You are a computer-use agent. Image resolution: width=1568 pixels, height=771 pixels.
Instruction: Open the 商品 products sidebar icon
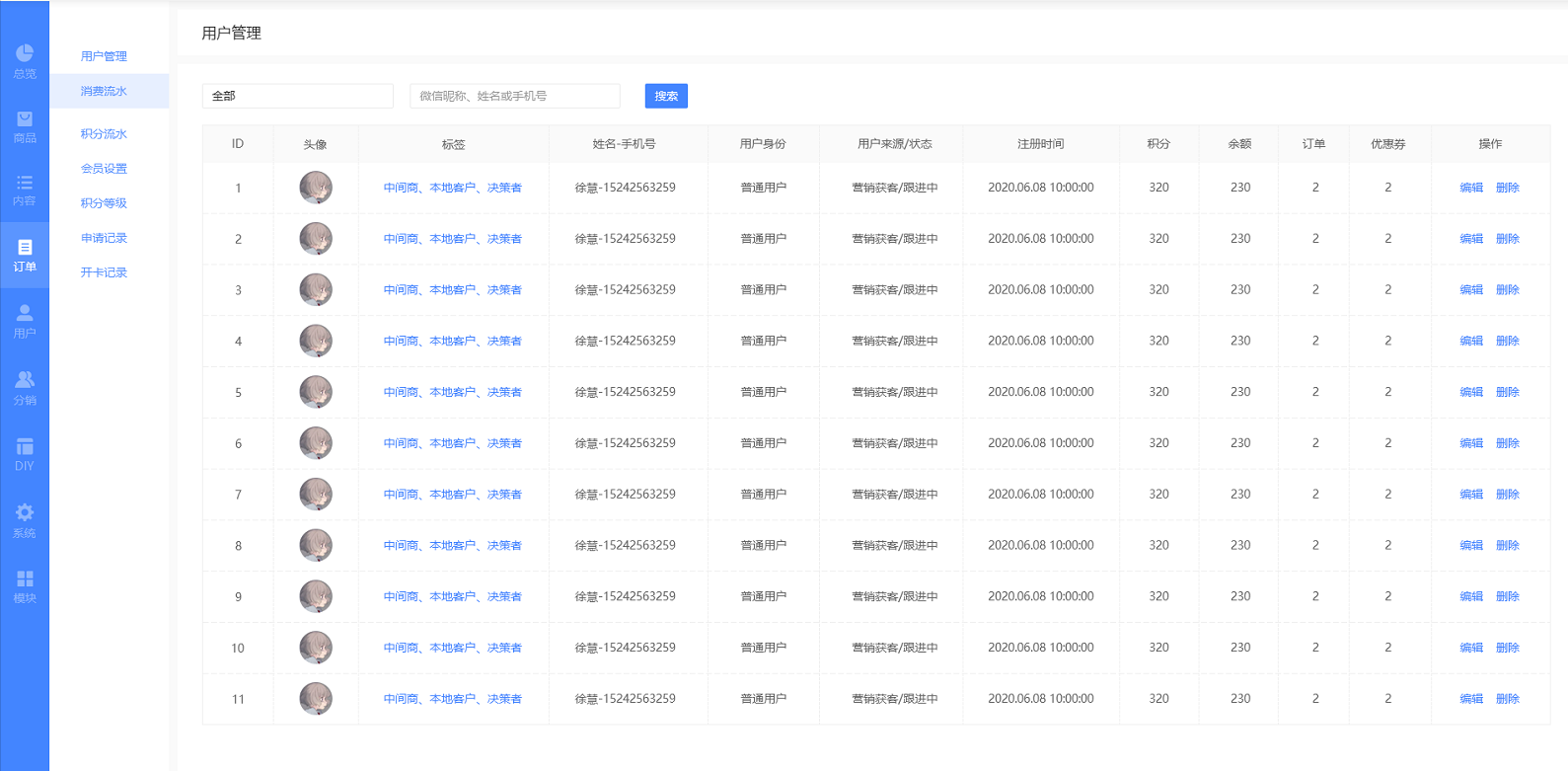(x=25, y=126)
